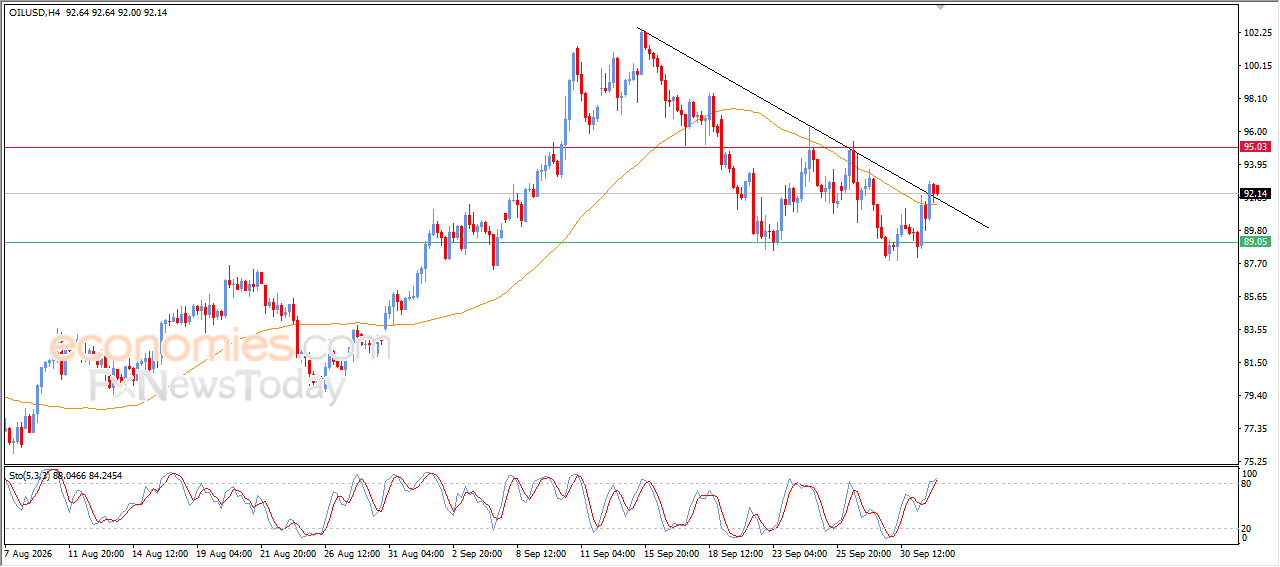This screenshot has height=567, width=1280.
Task: Click the 7 Aug 2026 date label
Action: pos(29,552)
